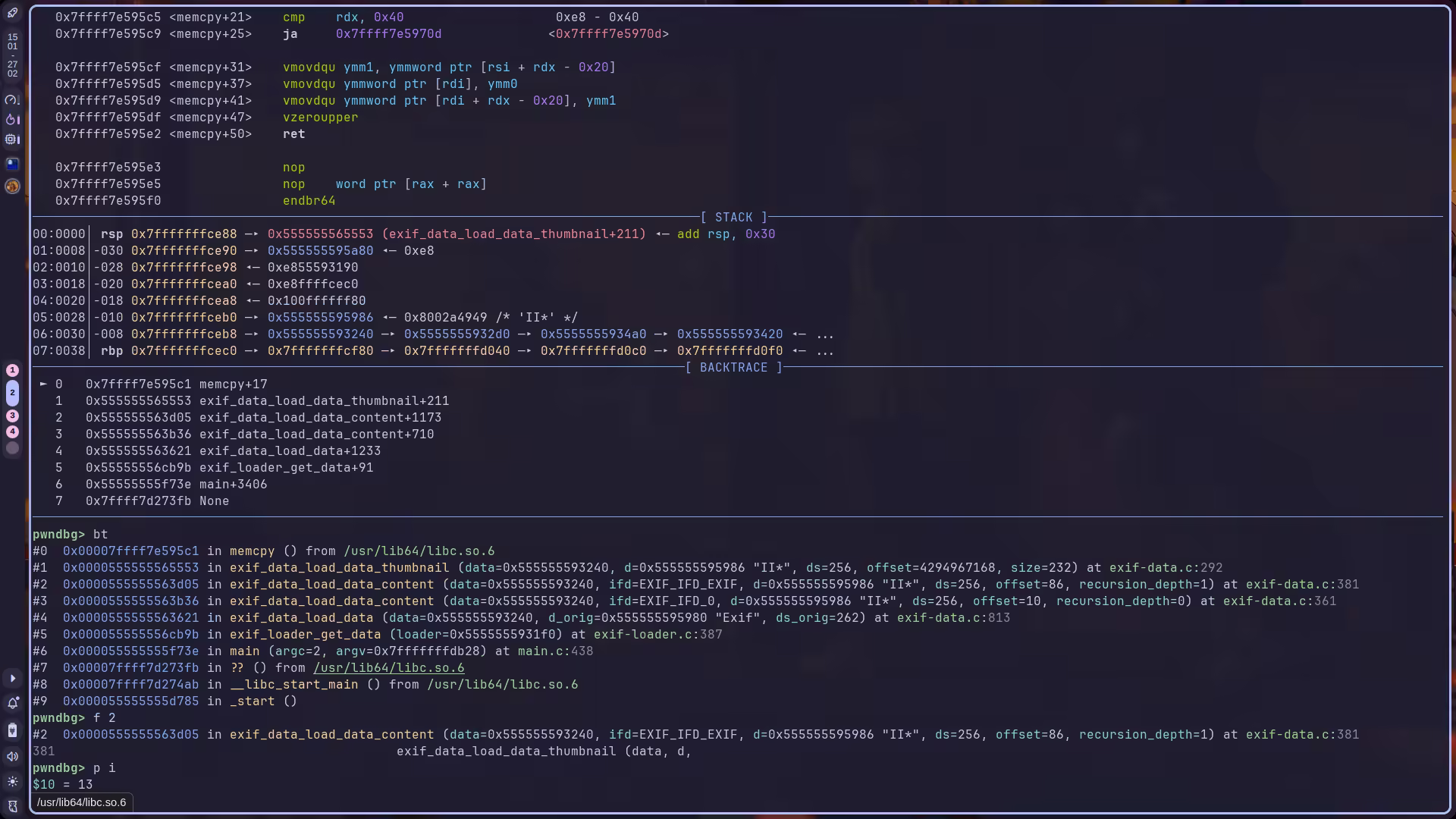Click the empty fifth workspace dot
This screenshot has height=819, width=1456.
(12, 448)
